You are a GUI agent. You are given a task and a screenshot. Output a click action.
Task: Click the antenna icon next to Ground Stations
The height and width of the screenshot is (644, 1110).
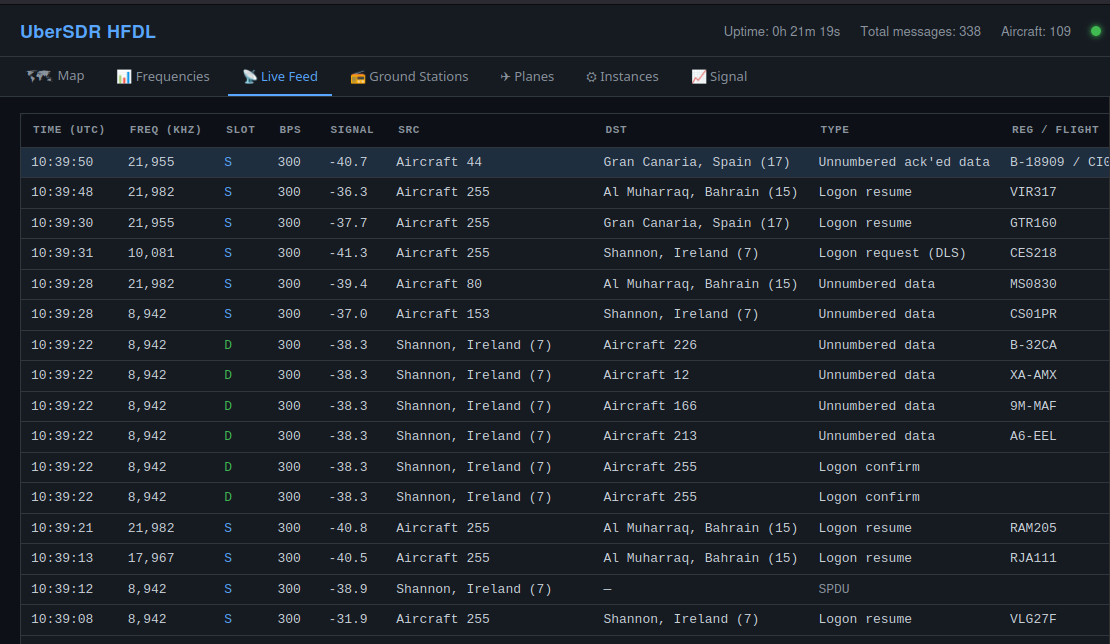click(358, 76)
